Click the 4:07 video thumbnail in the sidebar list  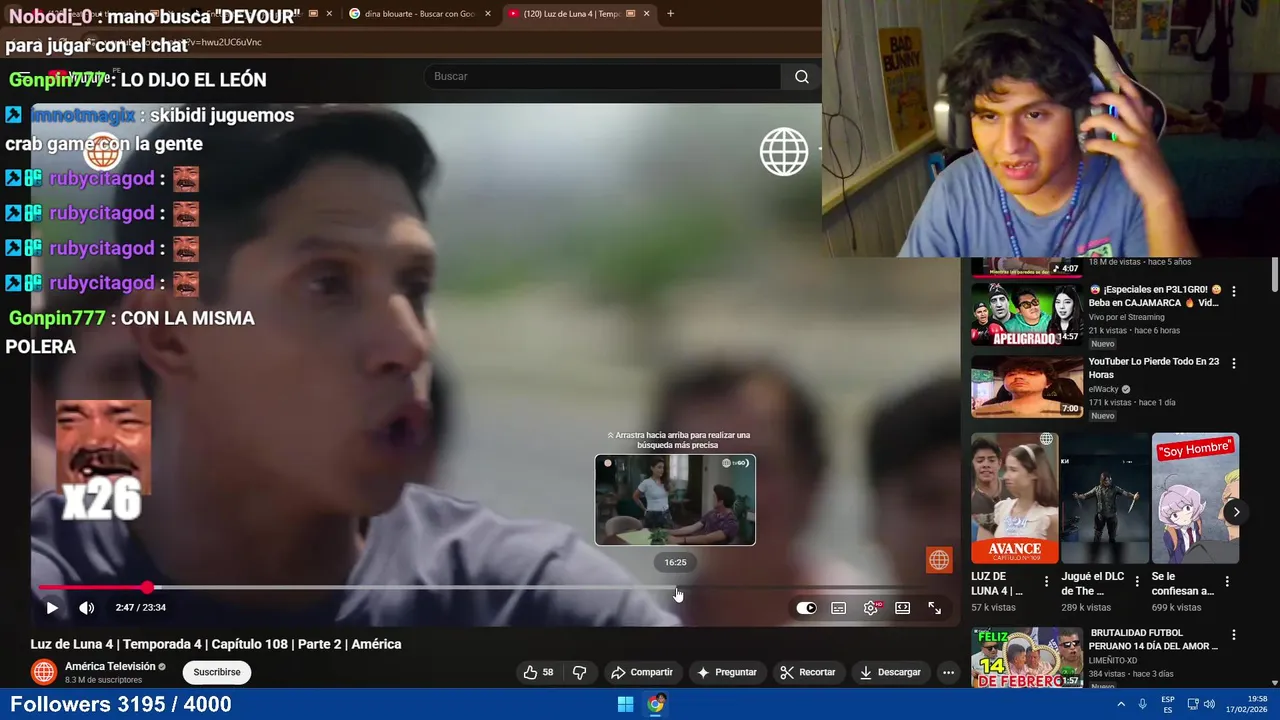(x=1027, y=267)
